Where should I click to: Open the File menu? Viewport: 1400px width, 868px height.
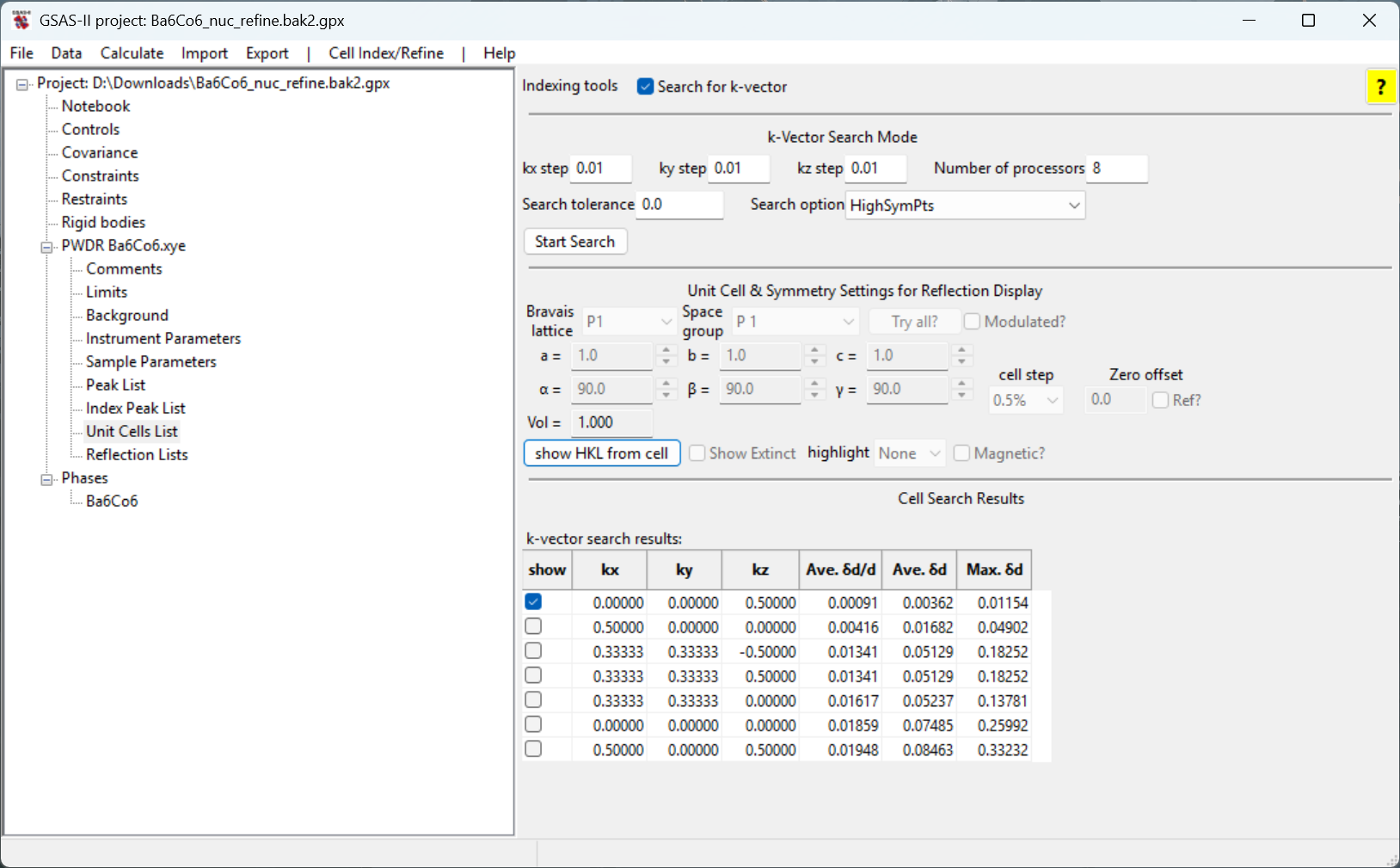click(x=21, y=53)
